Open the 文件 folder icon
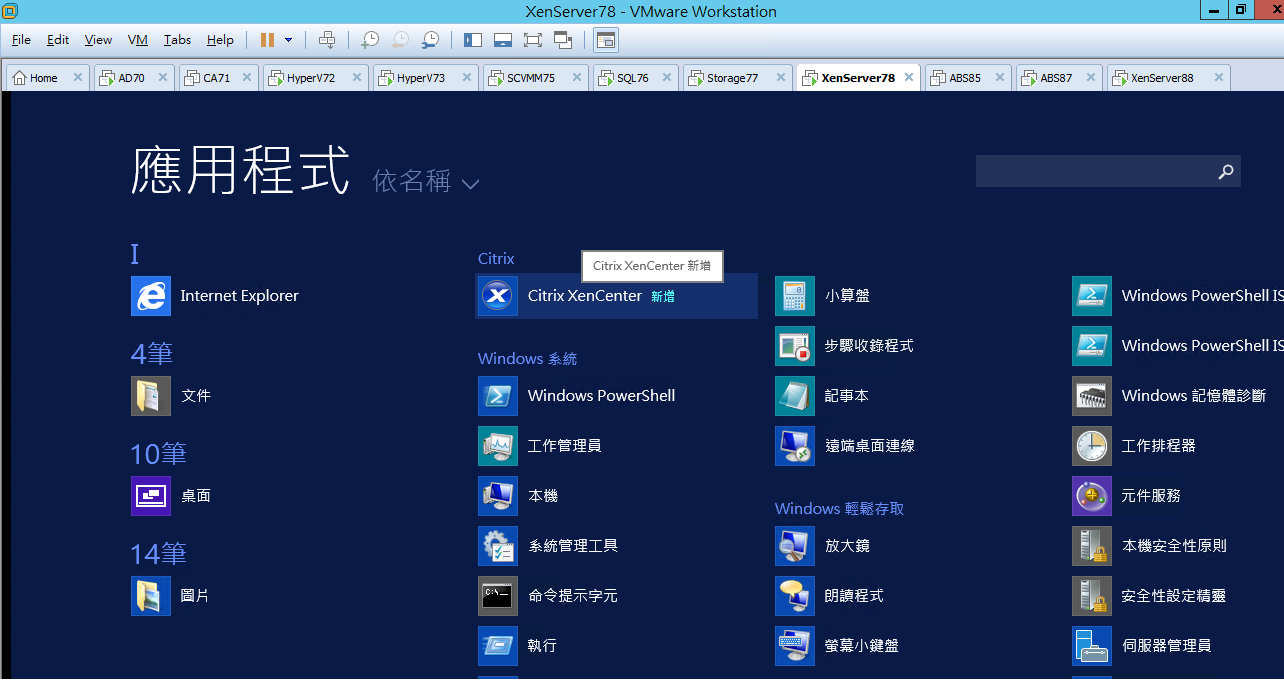Viewport: 1284px width, 680px height. [x=151, y=396]
